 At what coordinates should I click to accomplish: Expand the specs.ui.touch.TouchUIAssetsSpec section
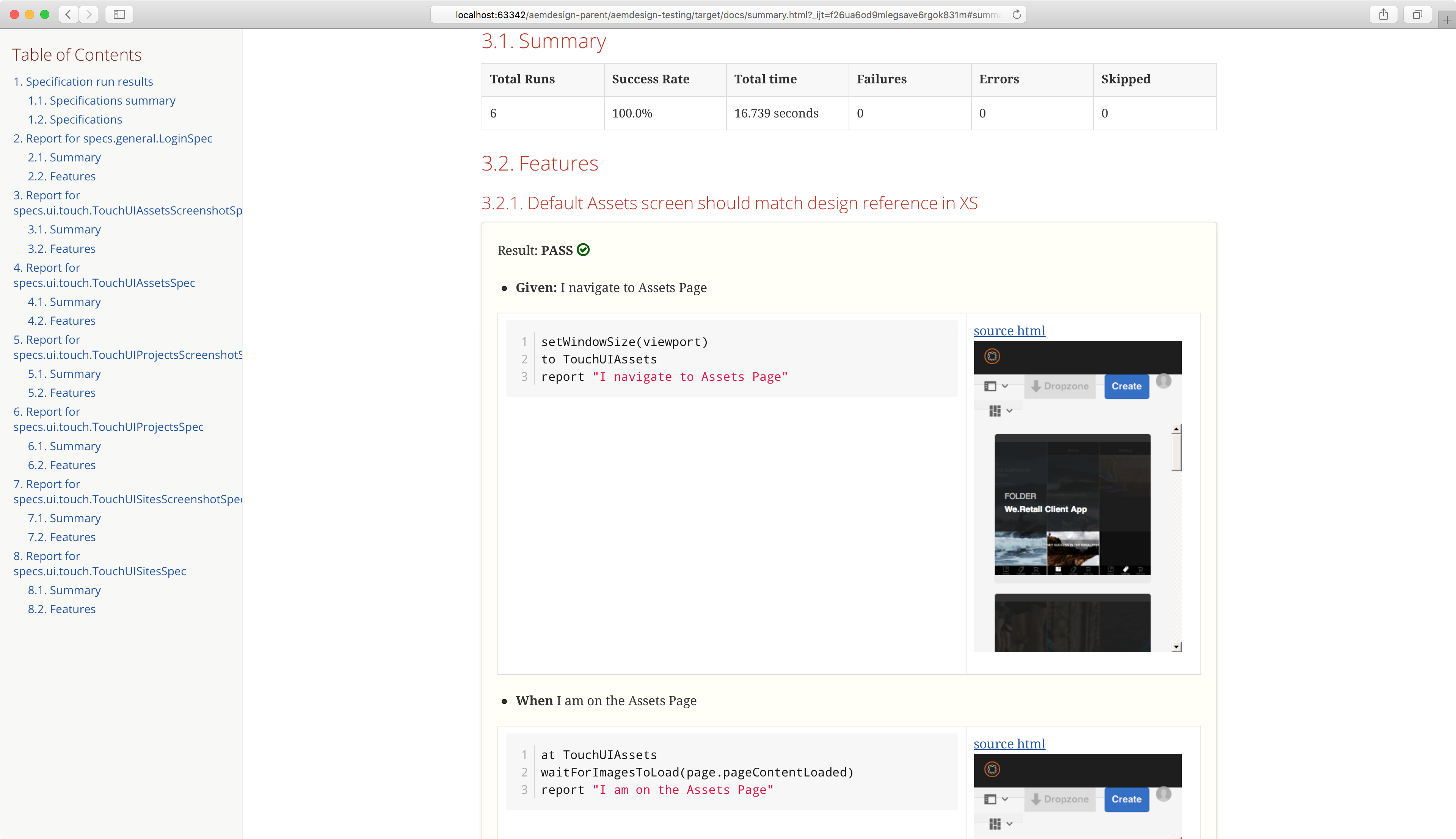tap(103, 275)
